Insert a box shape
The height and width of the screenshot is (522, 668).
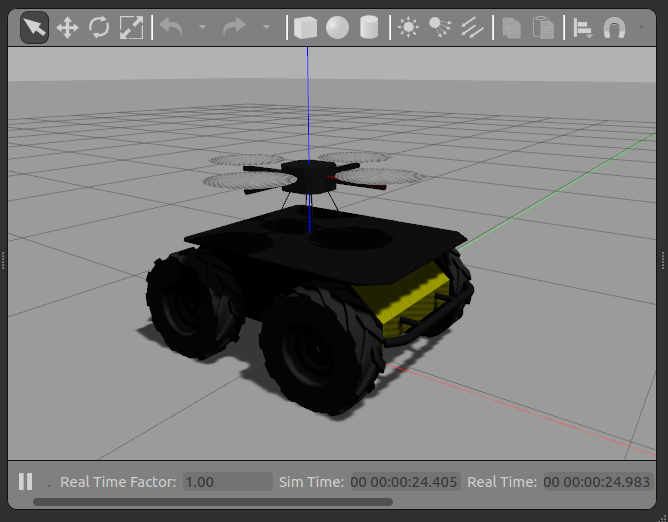pos(305,28)
